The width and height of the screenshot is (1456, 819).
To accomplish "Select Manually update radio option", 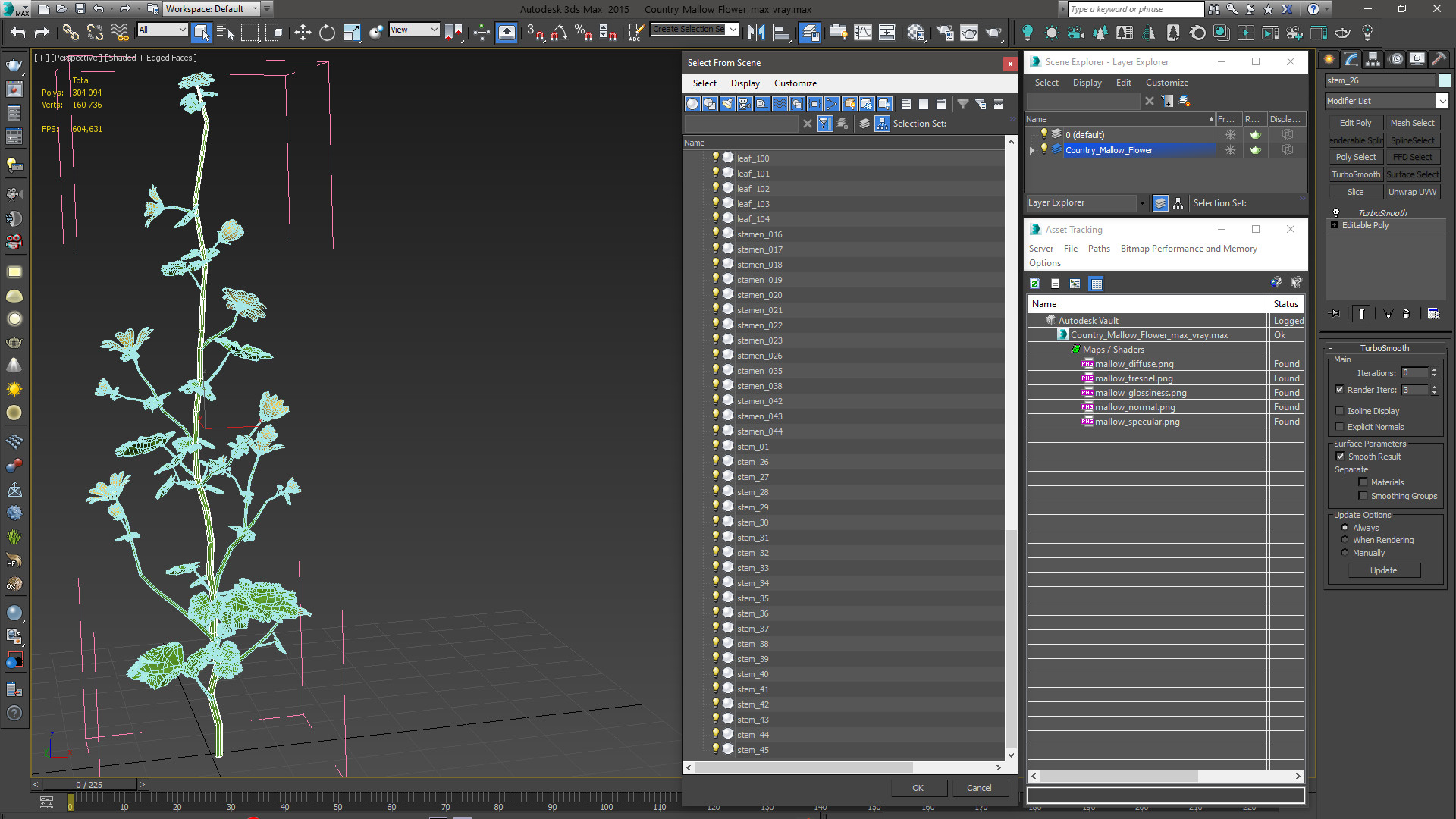I will click(x=1345, y=553).
